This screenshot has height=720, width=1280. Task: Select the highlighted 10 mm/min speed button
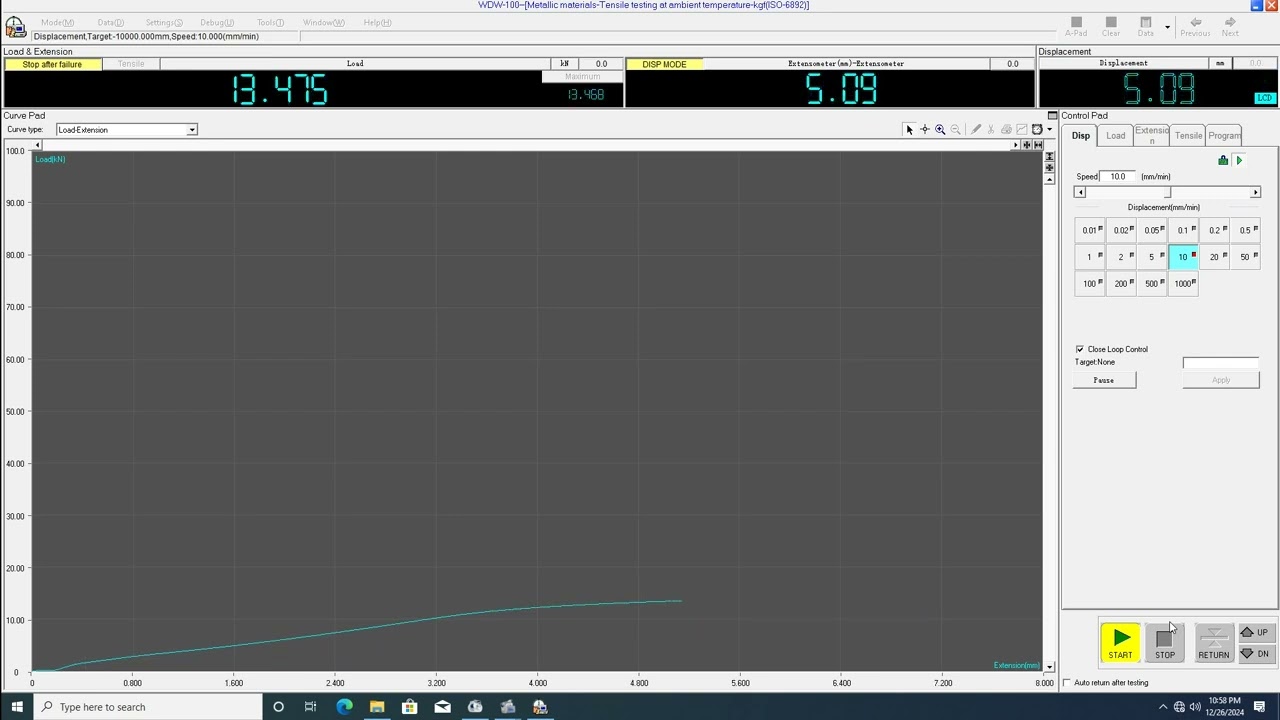1183,257
